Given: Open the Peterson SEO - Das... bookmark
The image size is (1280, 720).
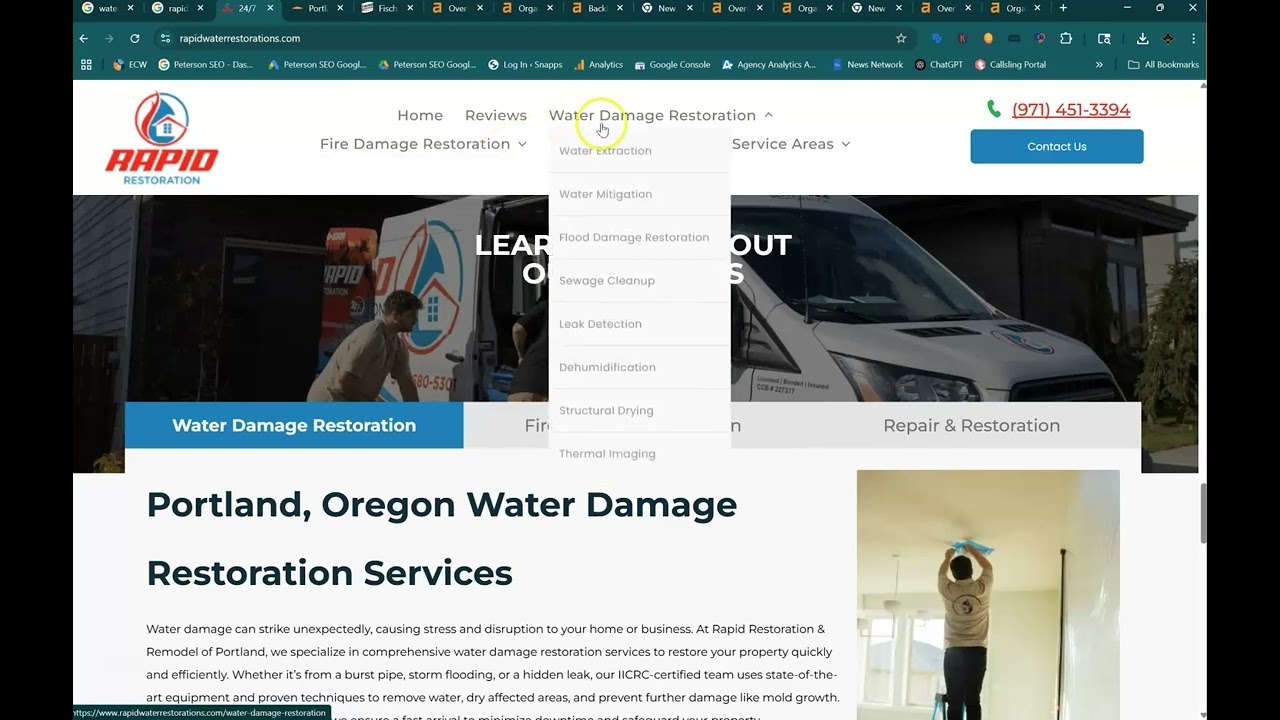Looking at the screenshot, I should [x=206, y=64].
